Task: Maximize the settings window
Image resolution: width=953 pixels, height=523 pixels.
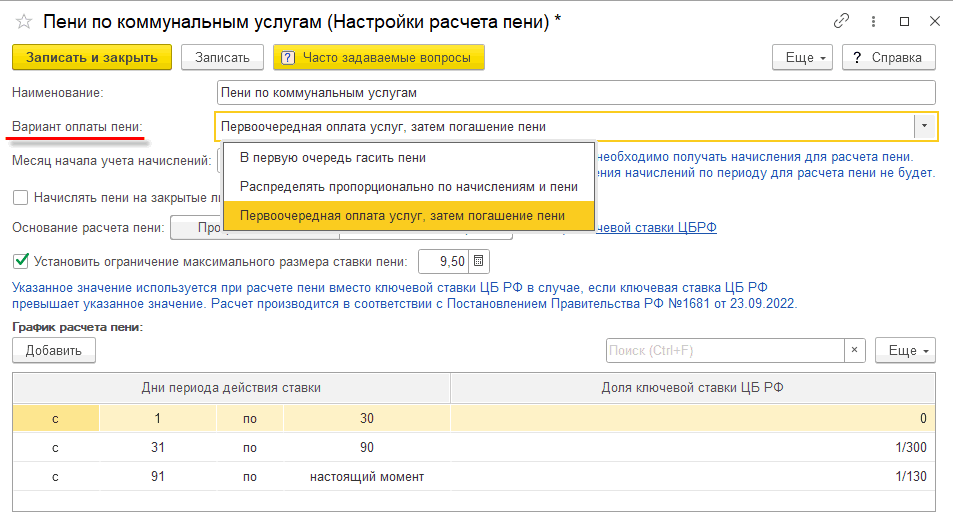Action: coord(904,22)
